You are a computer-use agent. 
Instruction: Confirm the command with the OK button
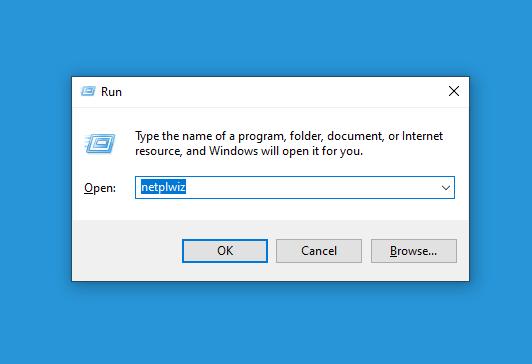[x=225, y=251]
